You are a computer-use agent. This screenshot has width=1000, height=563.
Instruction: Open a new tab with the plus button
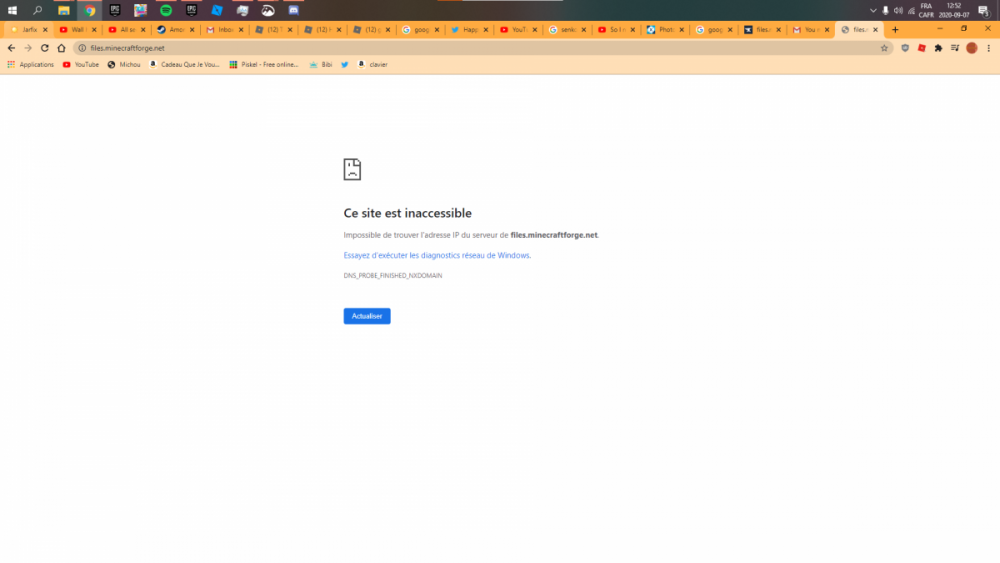[895, 30]
